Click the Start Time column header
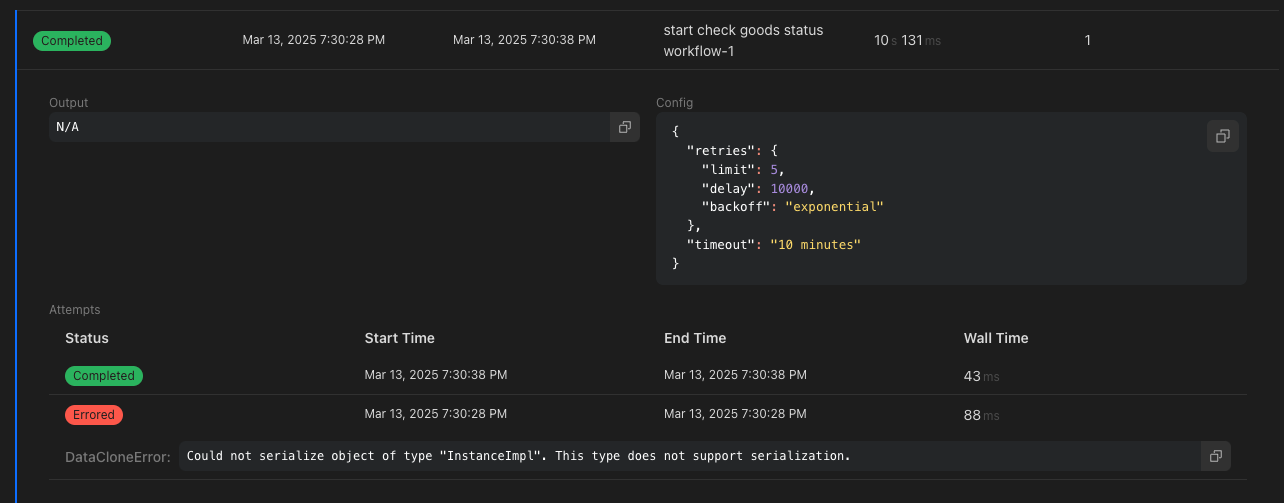The height and width of the screenshot is (503, 1284). [399, 338]
